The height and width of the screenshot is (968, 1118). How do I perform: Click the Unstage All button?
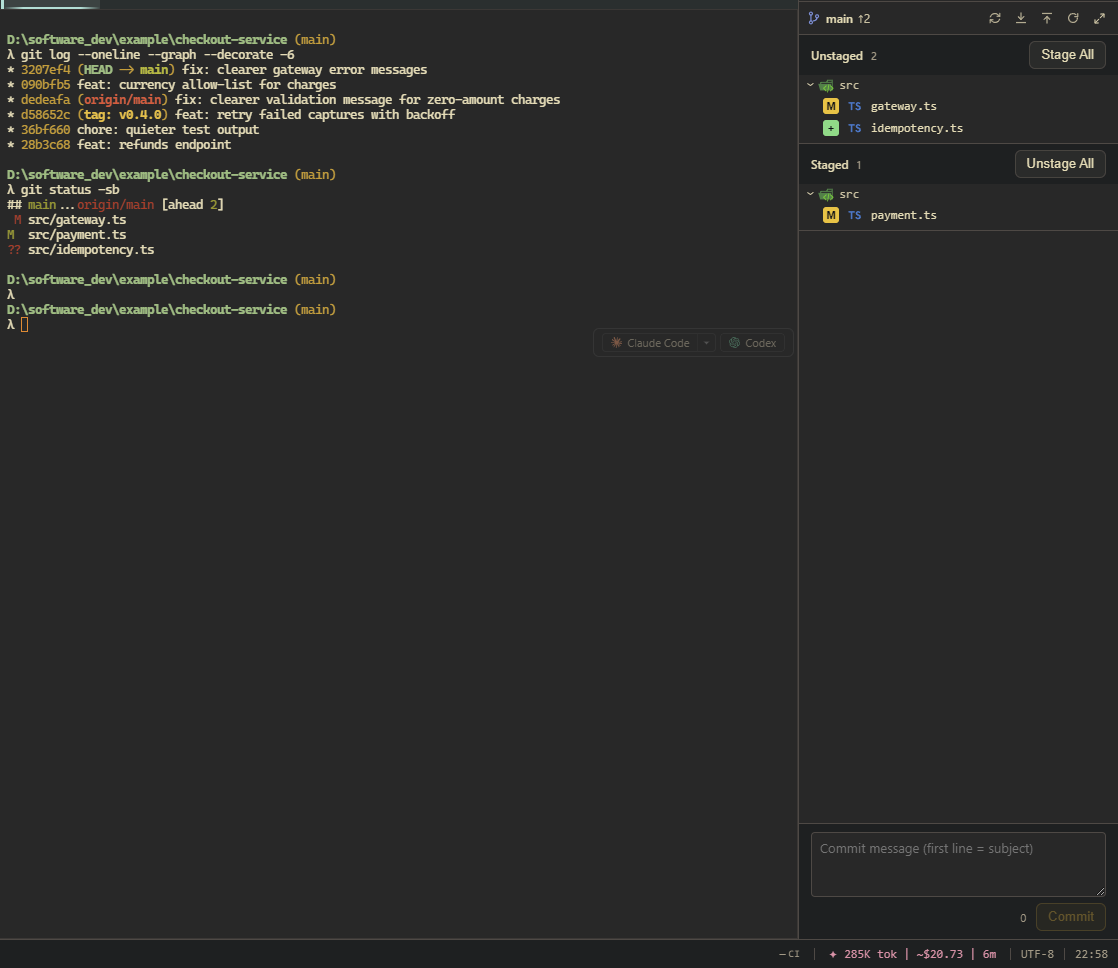pos(1060,164)
